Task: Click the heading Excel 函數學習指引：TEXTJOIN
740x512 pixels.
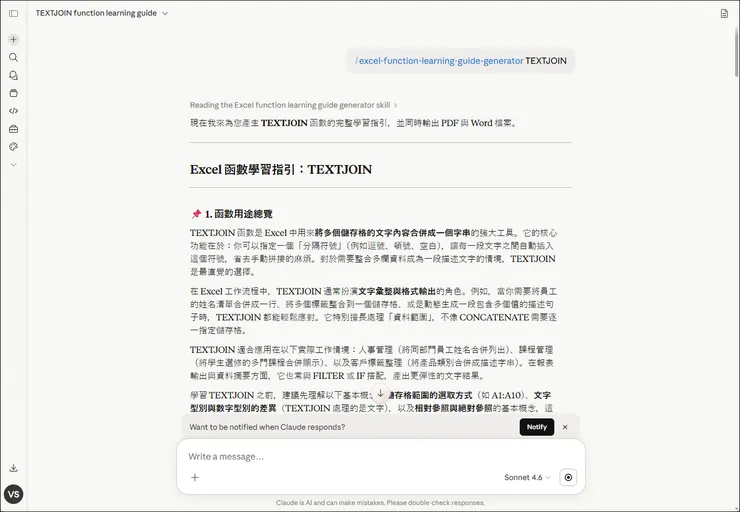Action: 281,170
